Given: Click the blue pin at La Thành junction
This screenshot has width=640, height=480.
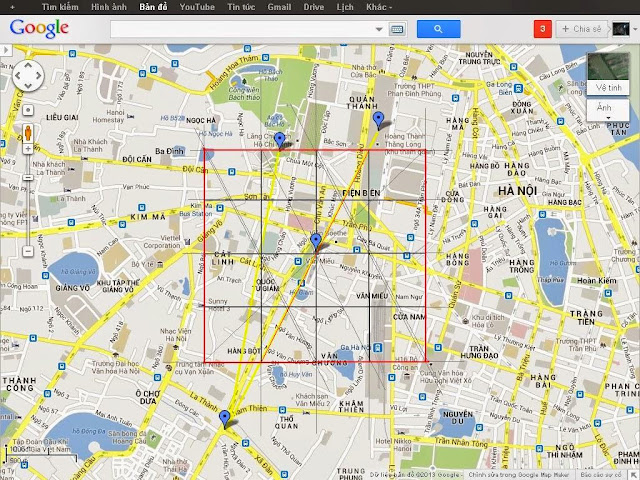Looking at the screenshot, I should (224, 418).
